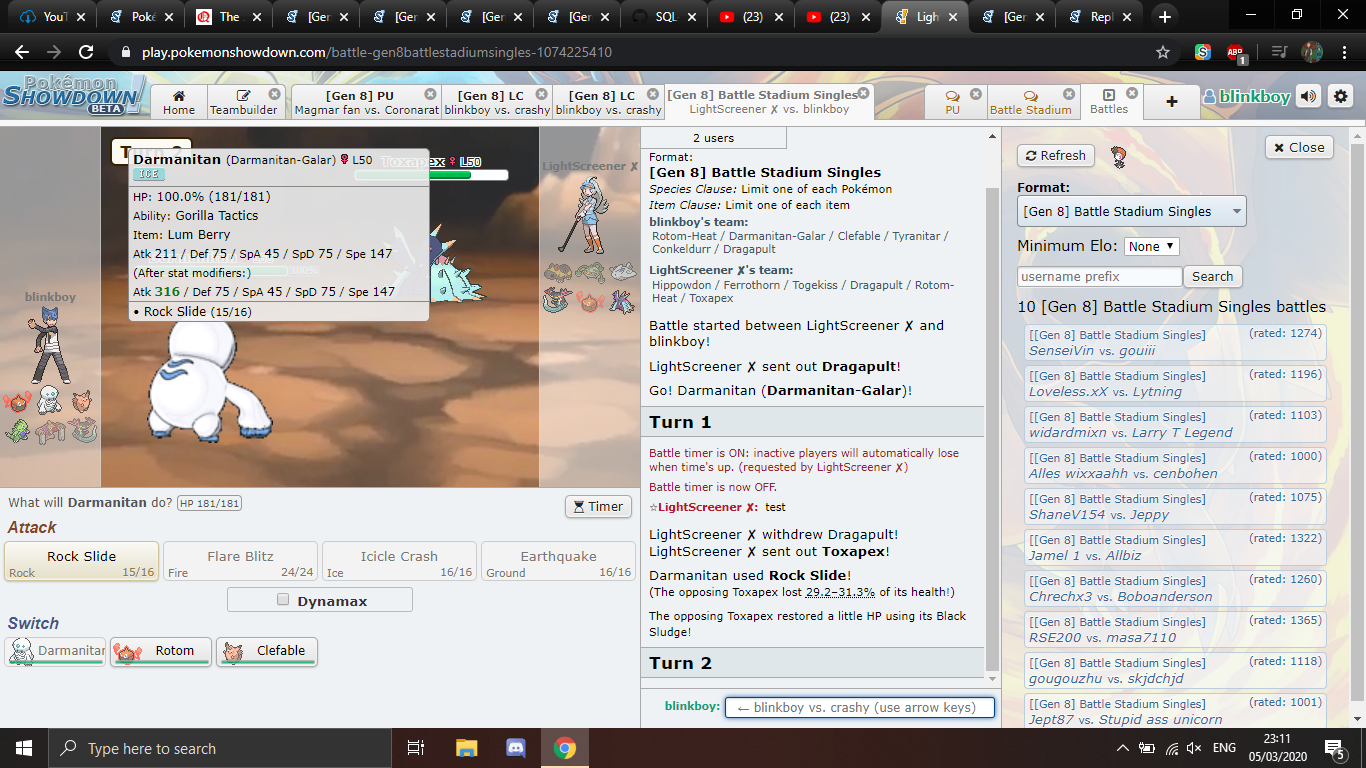Click Clefable icon in blinkboy's team sidebar
Screen dimensions: 1366x768
(x=82, y=402)
